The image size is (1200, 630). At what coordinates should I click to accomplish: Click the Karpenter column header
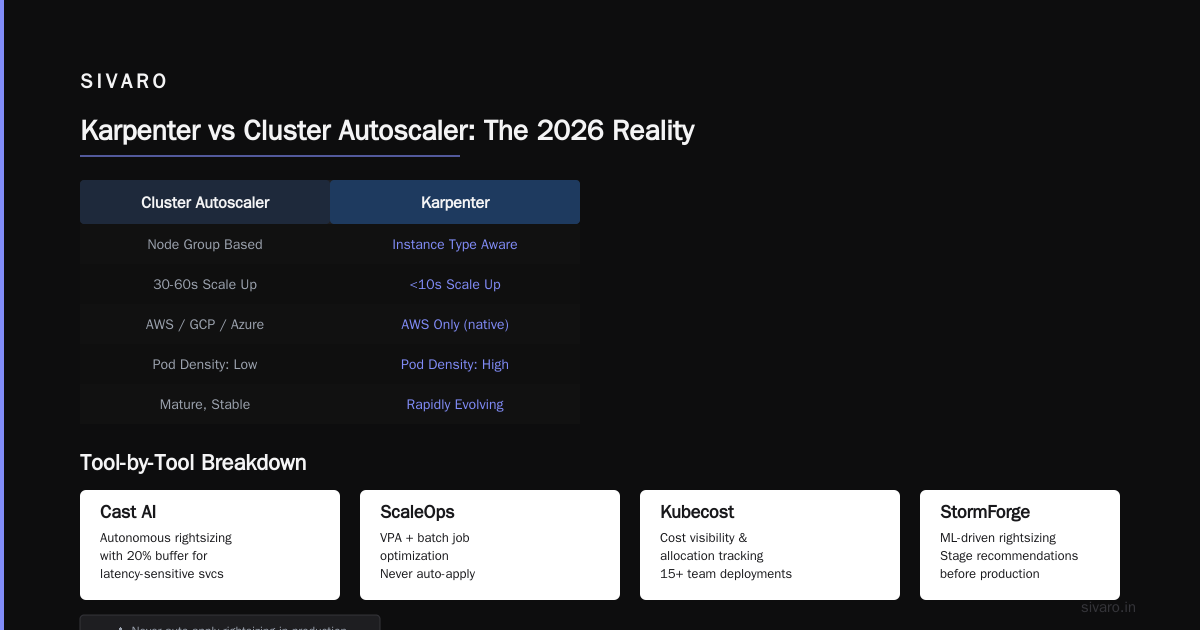point(455,202)
